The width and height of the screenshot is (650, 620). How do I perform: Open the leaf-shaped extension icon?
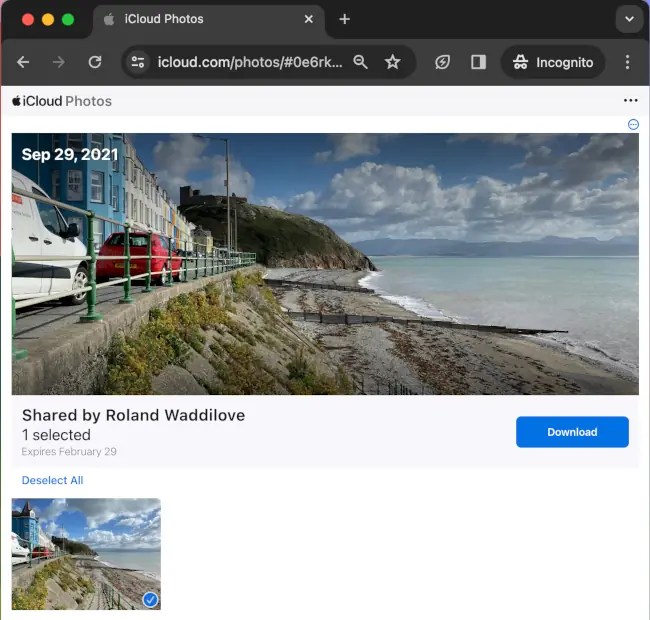point(442,62)
